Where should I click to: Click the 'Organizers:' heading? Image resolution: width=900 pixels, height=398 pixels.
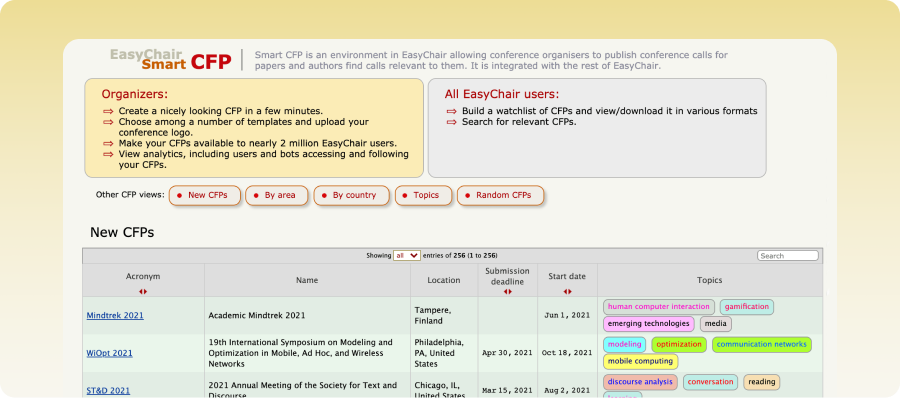tap(135, 94)
